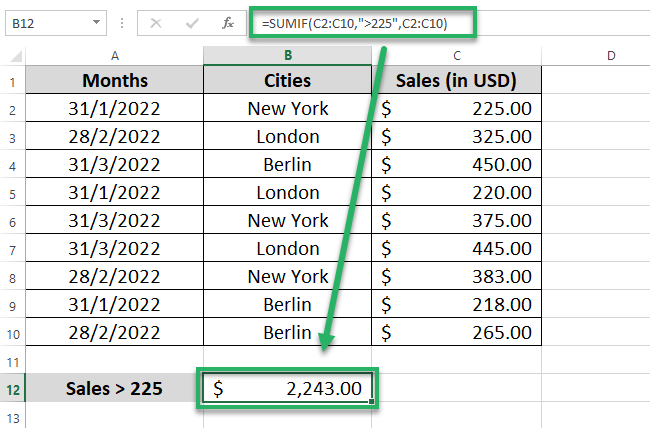Viewport: 650px width, 428px height.
Task: Select New York cell in row 6
Action: pyautogui.click(x=288, y=220)
